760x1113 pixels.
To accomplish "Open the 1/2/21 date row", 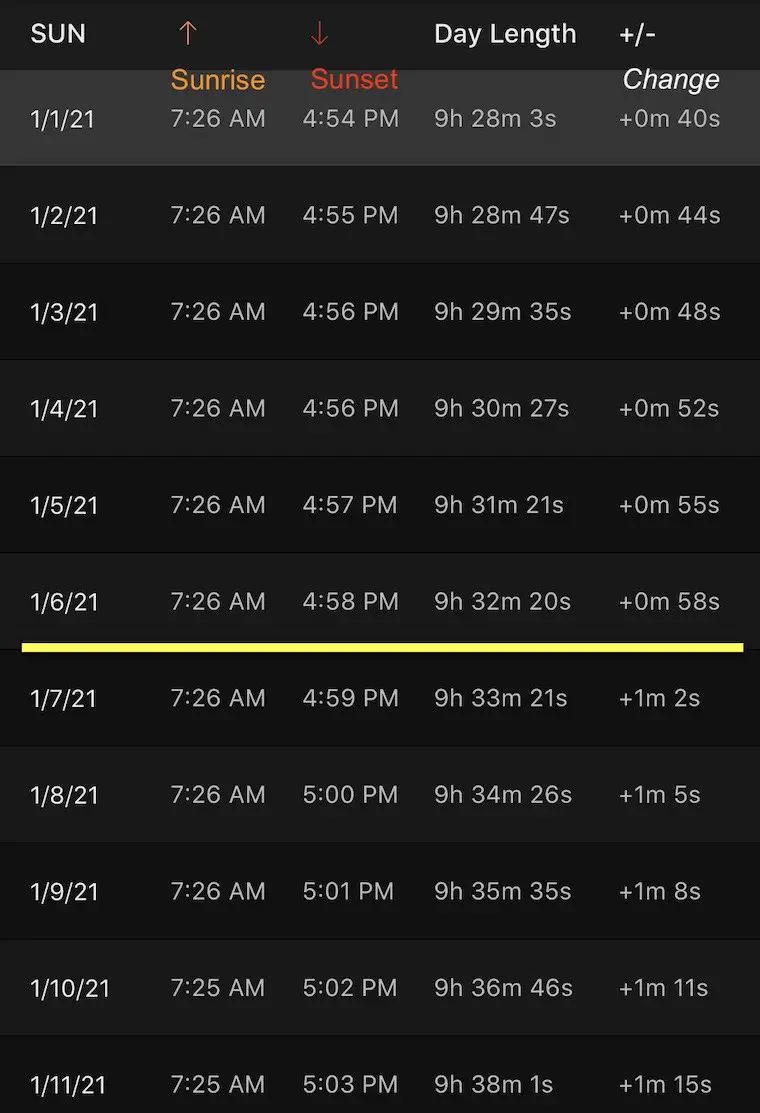I will pyautogui.click(x=380, y=215).
